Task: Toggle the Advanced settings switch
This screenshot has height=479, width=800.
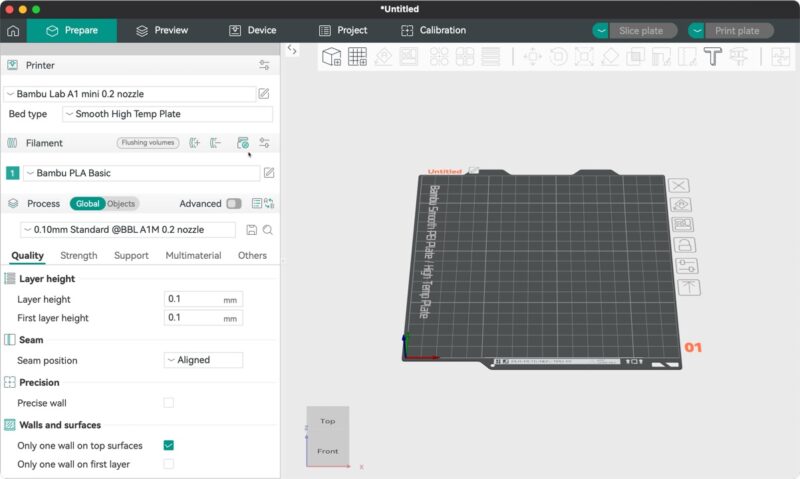Action: 234,203
